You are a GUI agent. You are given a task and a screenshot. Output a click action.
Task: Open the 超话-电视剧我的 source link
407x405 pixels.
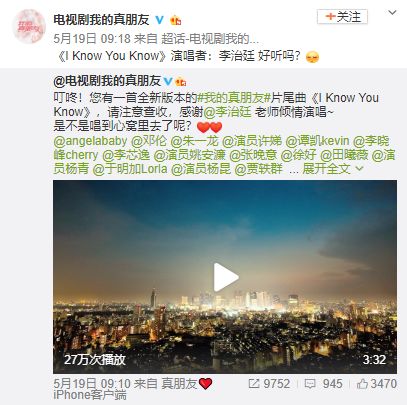210,39
